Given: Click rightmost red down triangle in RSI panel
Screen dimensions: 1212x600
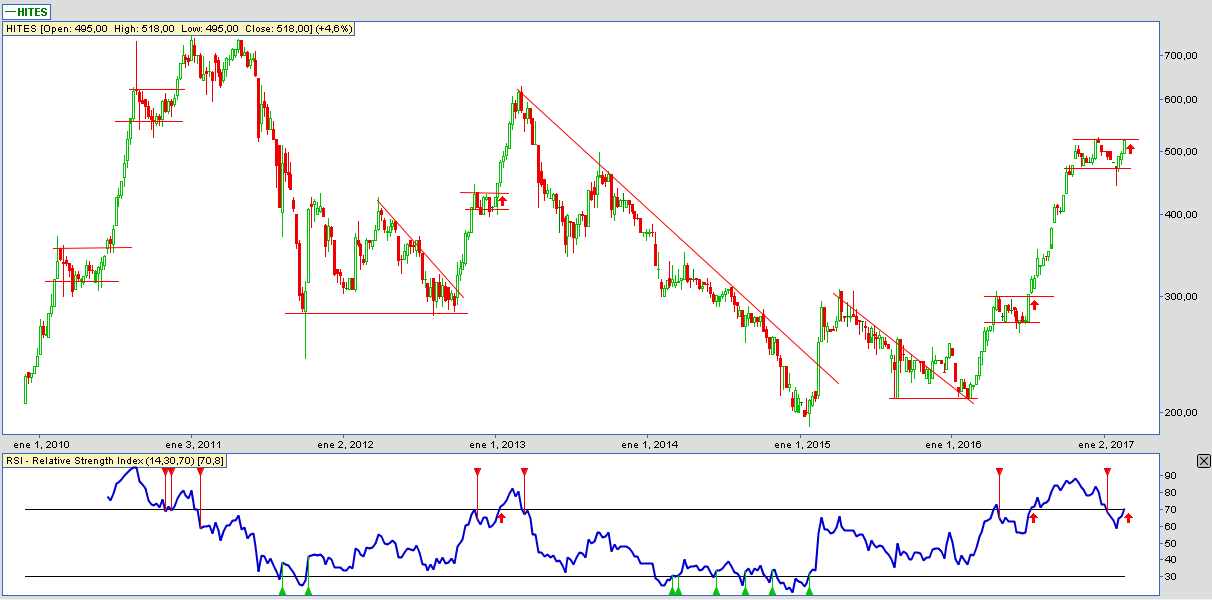Looking at the screenshot, I should tap(1107, 471).
